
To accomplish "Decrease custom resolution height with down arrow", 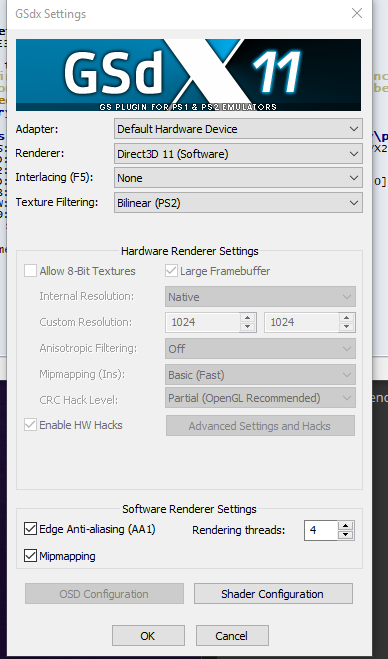I will coord(347,327).
